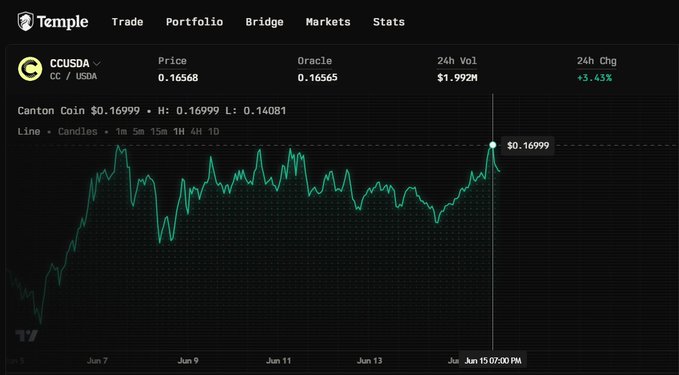This screenshot has height=375, width=679.
Task: Click the Jun 15 07:00 PM time label
Action: pyautogui.click(x=493, y=360)
